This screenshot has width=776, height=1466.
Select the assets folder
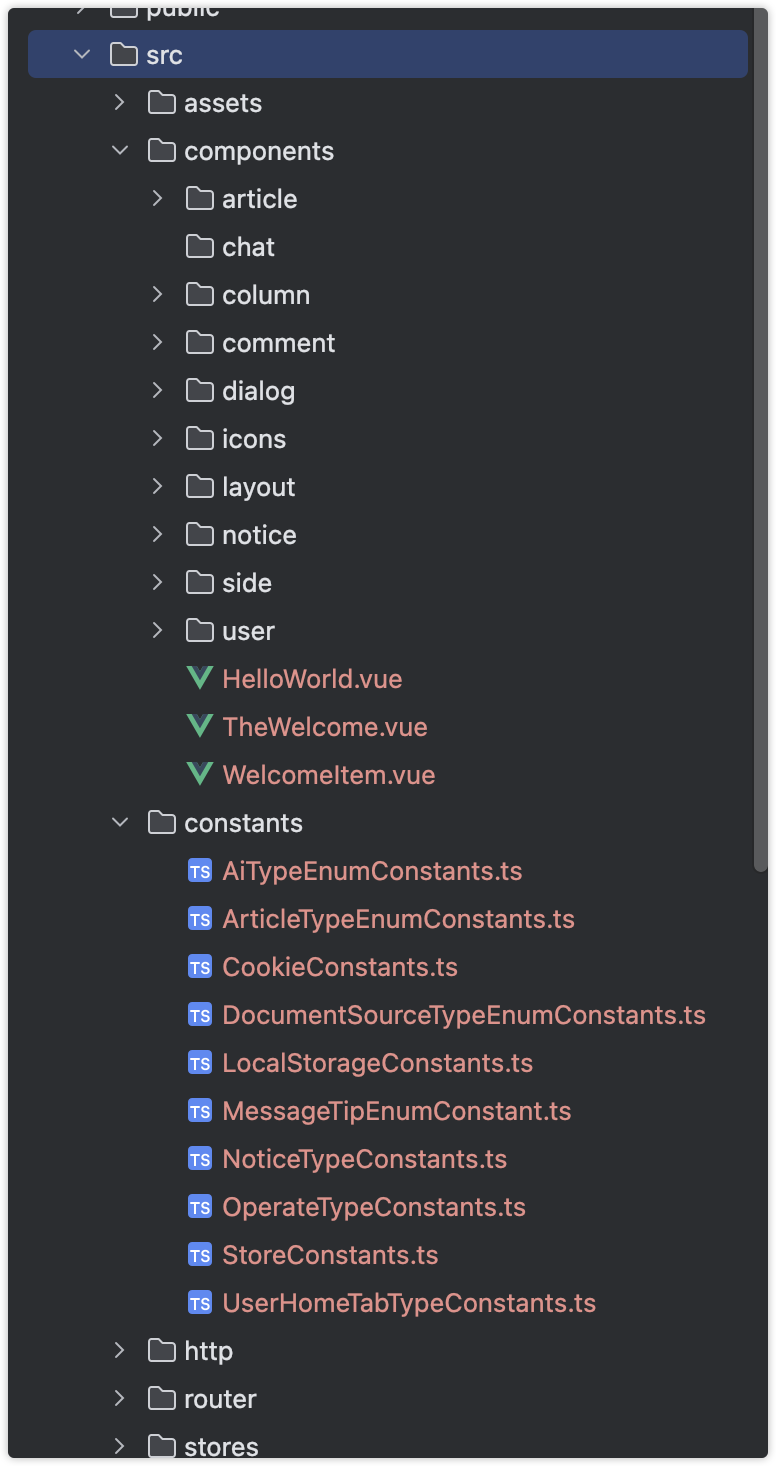point(222,103)
